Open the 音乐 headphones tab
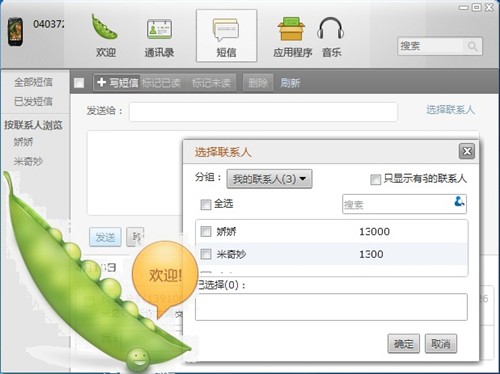Viewport: 500px width, 374px height. click(331, 37)
